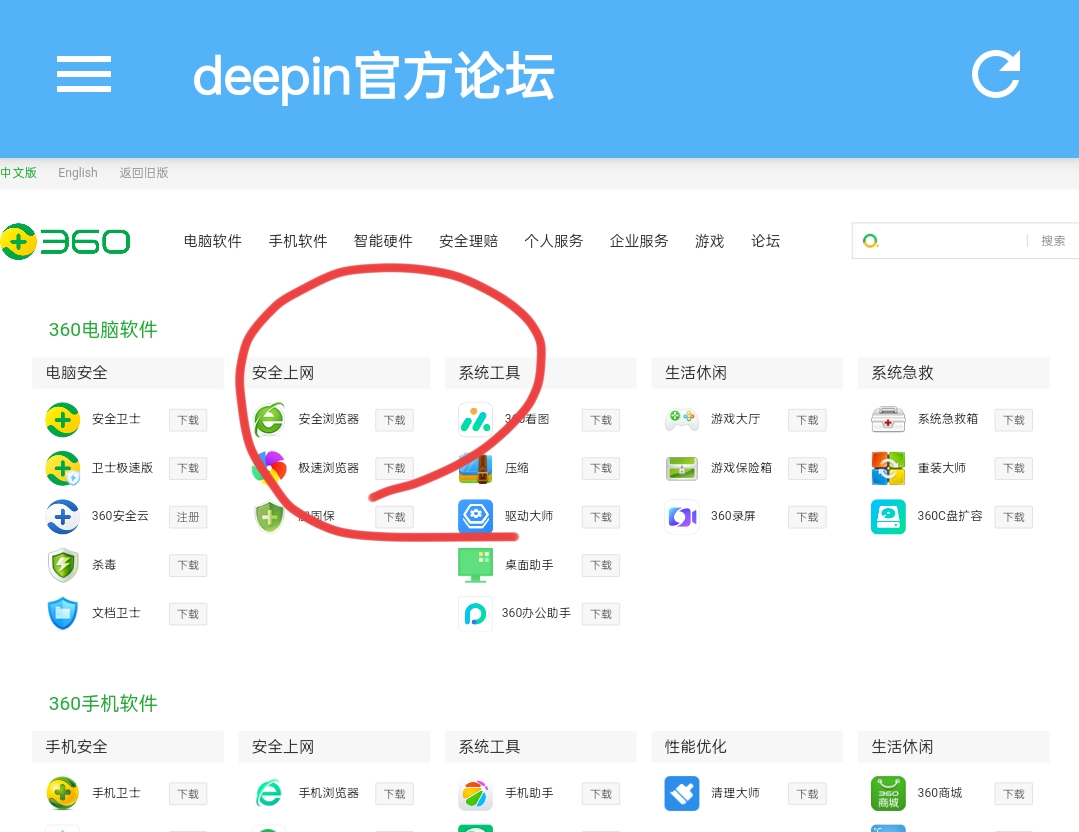Open the 手机软件 menu
Screen dimensions: 1079x832
point(298,241)
